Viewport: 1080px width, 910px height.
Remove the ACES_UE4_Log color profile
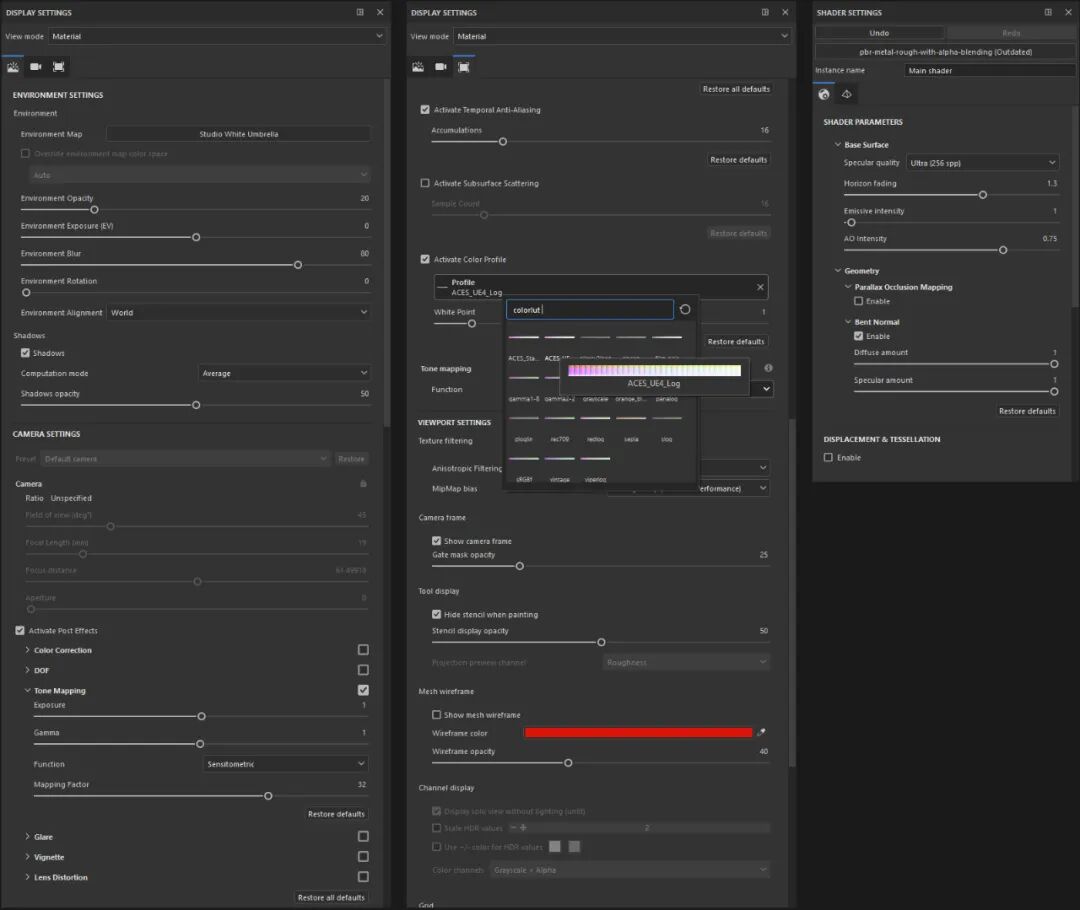760,287
